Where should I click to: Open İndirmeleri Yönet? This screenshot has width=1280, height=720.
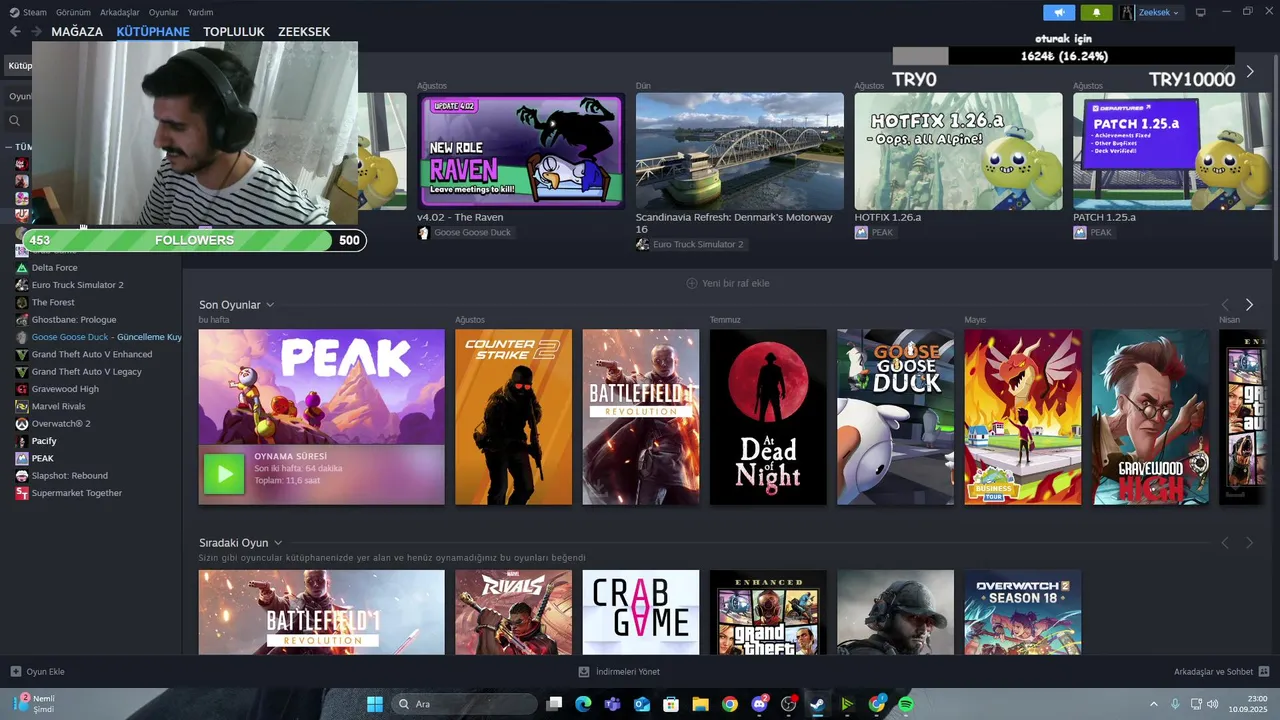[619, 672]
